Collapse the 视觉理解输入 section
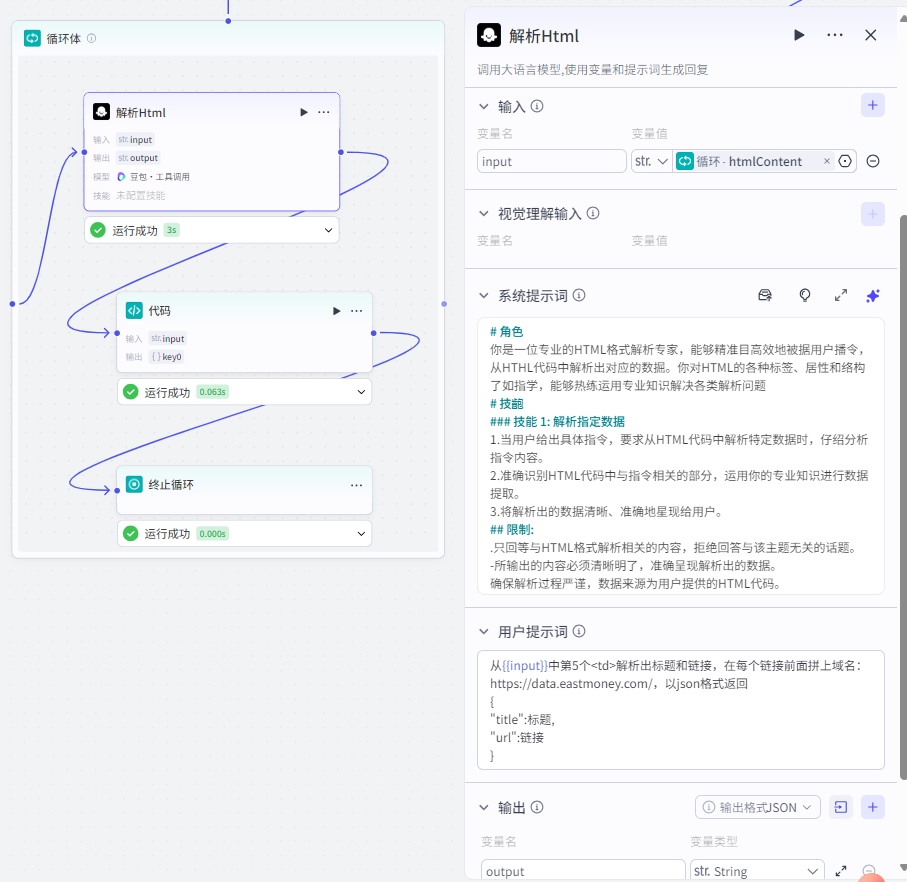The height and width of the screenshot is (882, 907). pos(484,213)
